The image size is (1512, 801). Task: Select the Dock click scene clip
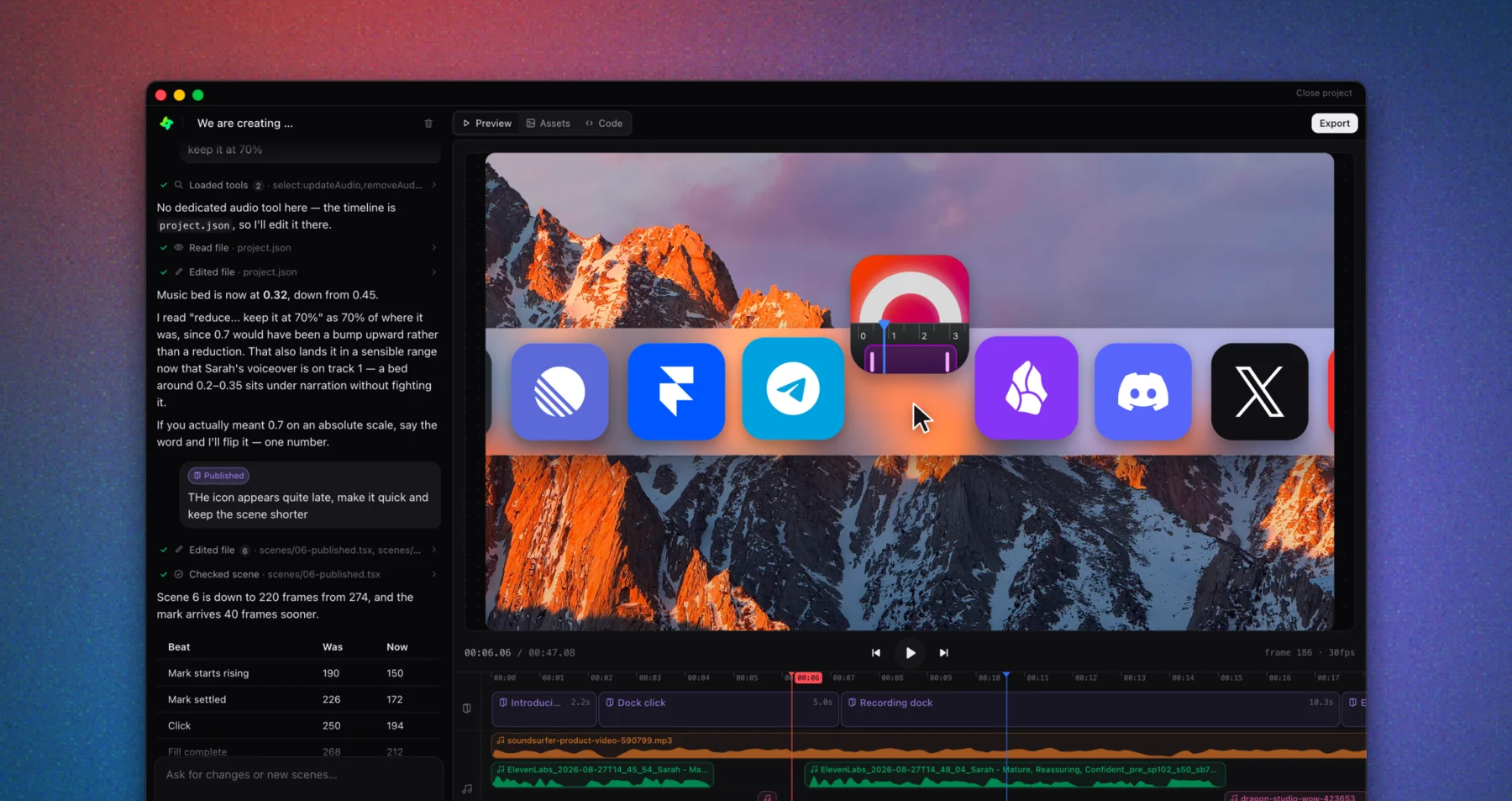click(x=719, y=709)
